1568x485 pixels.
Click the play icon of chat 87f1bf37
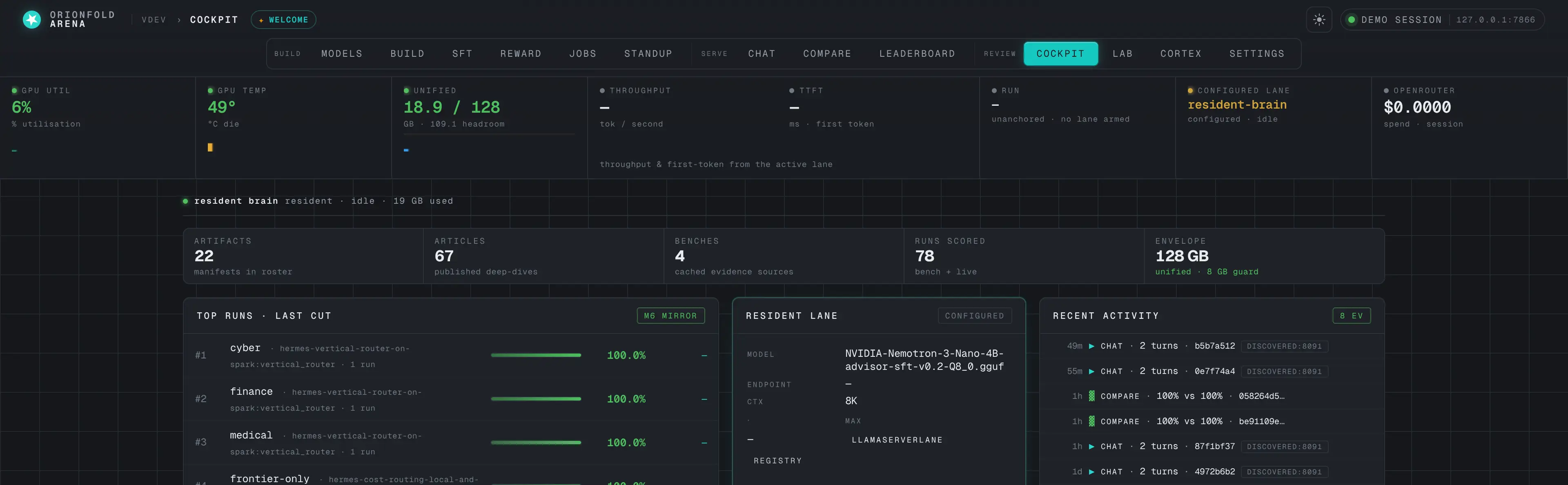pos(1091,447)
